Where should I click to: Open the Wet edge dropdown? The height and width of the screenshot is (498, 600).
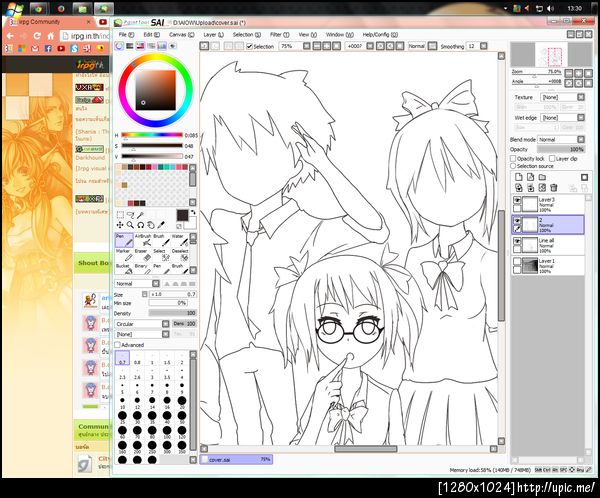point(563,118)
